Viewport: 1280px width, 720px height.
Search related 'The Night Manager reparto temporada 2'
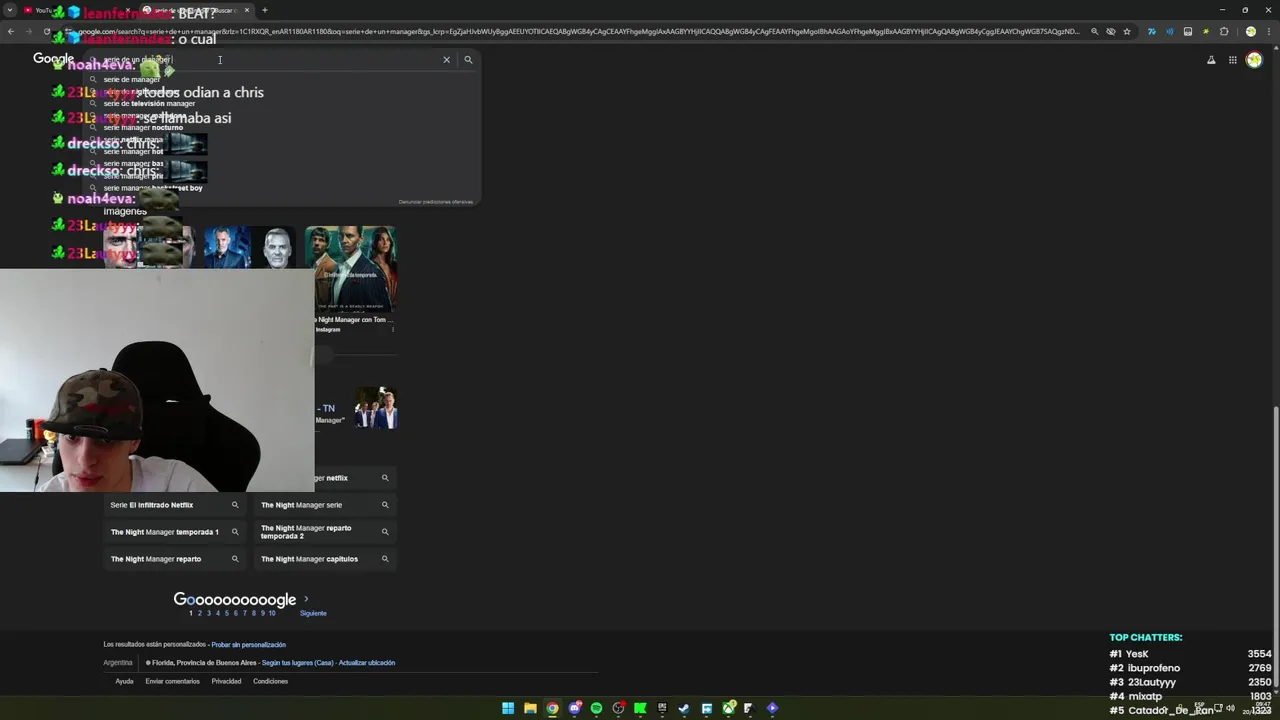(x=325, y=532)
